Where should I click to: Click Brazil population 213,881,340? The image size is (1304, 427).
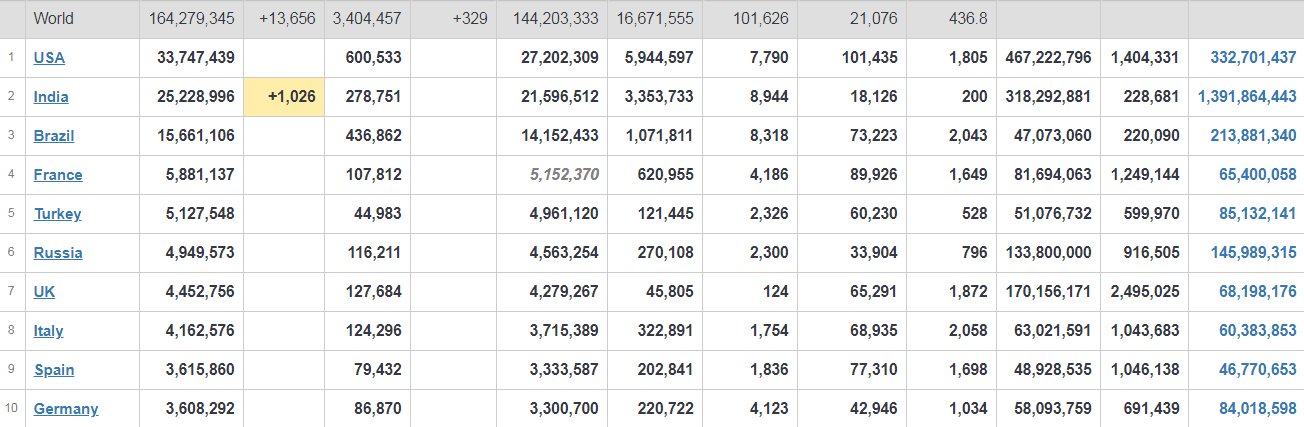[1253, 136]
